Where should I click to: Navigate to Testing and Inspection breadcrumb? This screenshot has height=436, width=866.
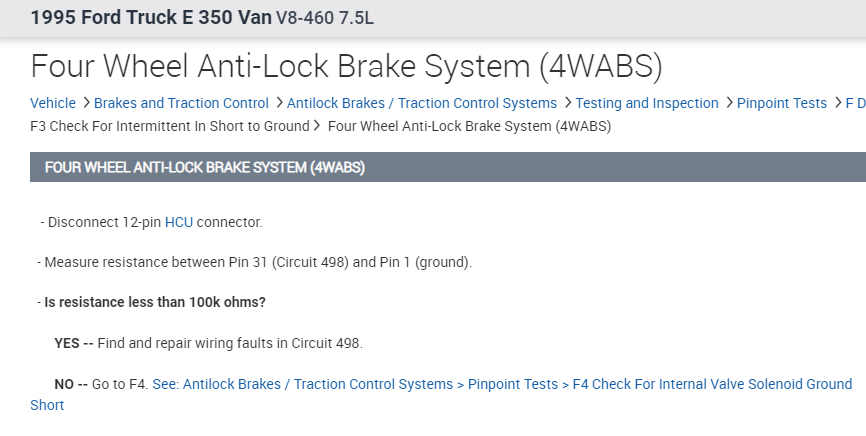(x=647, y=103)
